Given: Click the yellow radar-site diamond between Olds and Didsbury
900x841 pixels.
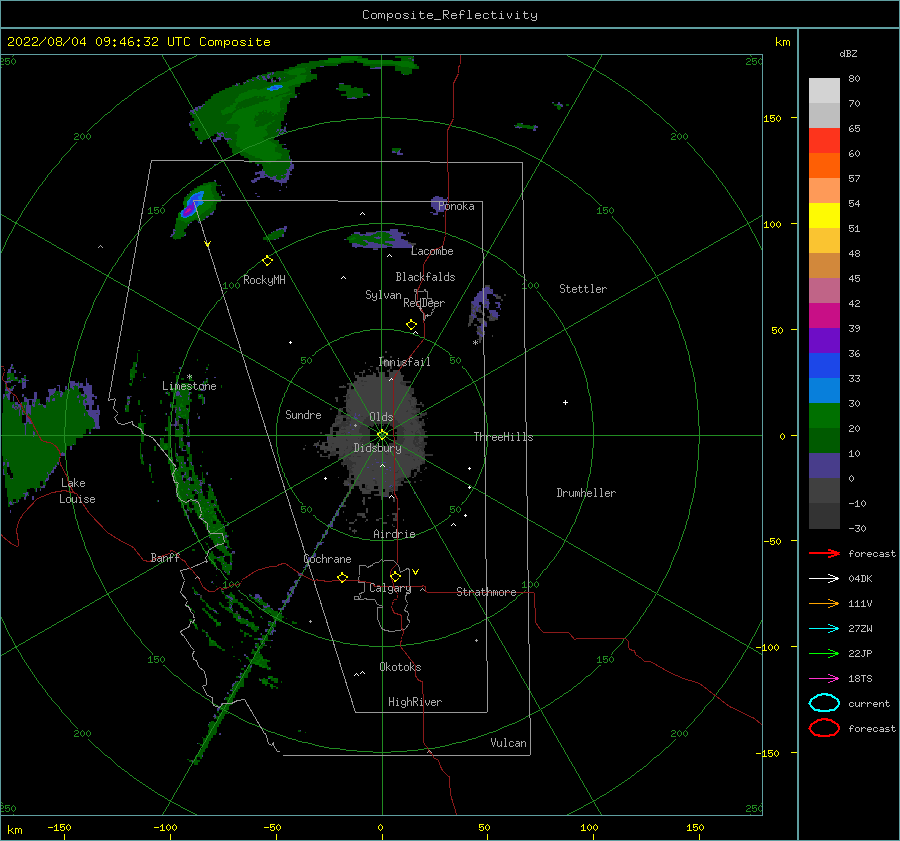Looking at the screenshot, I should (382, 435).
